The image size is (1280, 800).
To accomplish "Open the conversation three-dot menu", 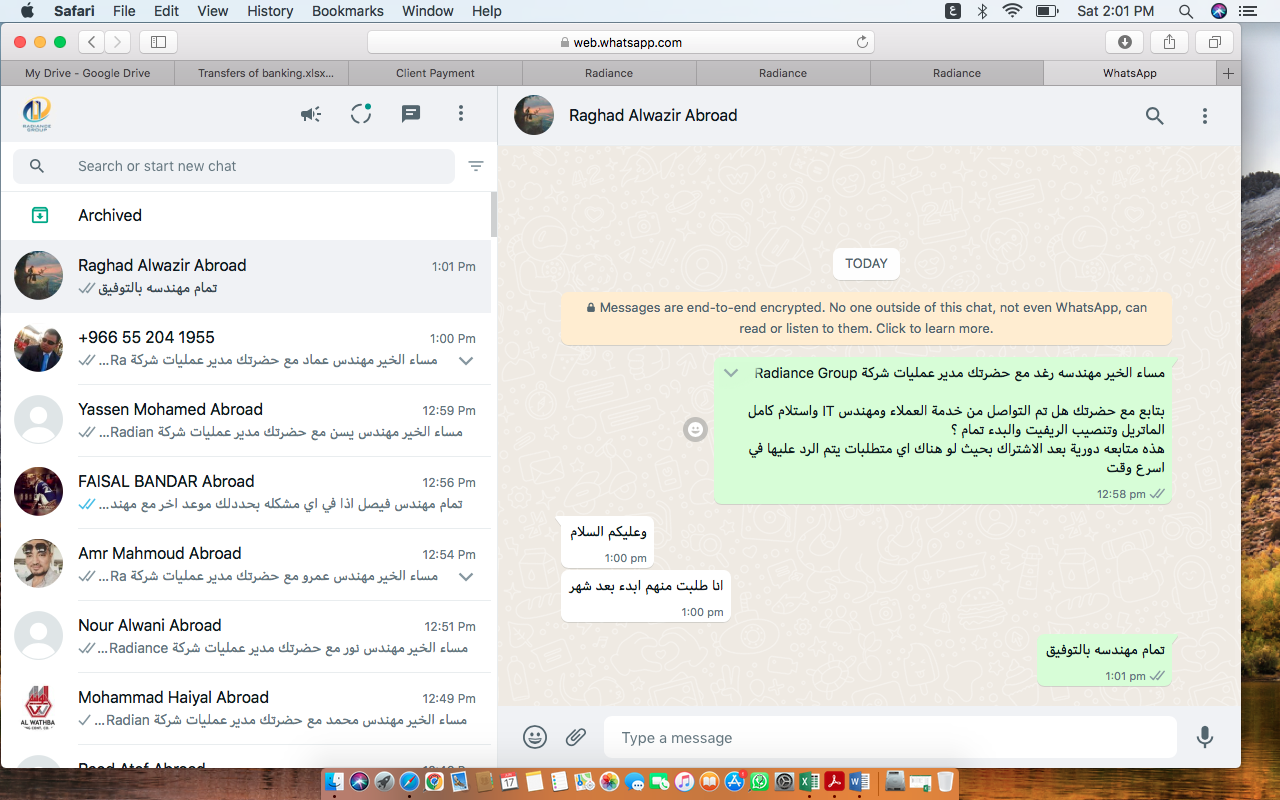I will point(1205,116).
